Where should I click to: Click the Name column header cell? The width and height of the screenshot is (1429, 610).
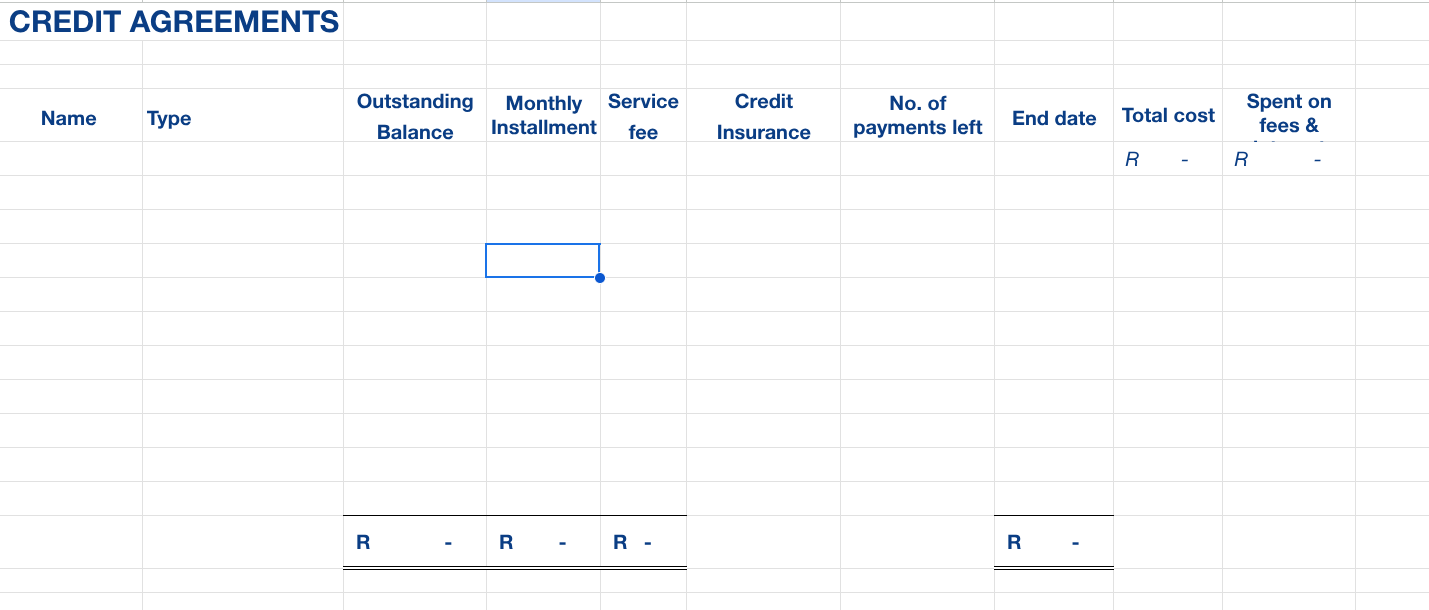click(69, 117)
